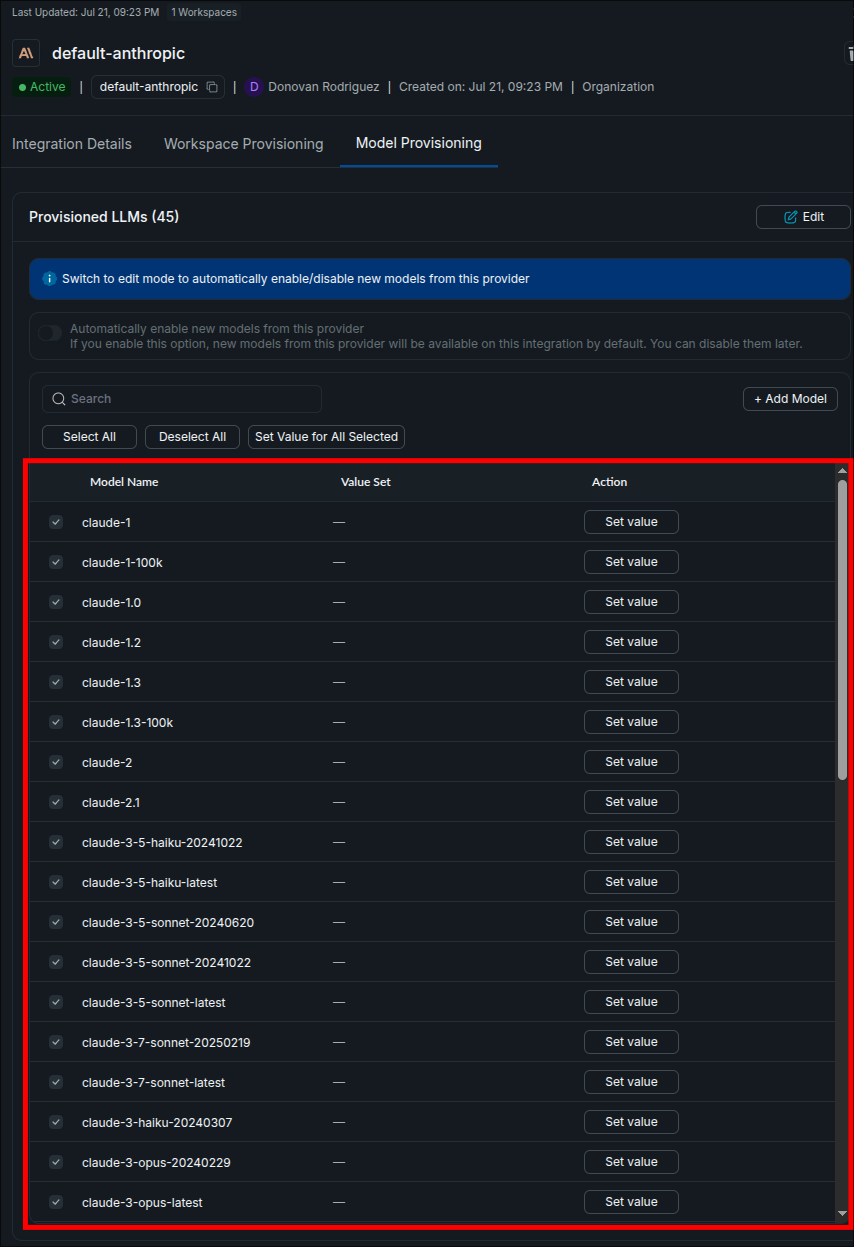The image size is (854, 1247).
Task: Click Set value for claude-3-5-sonnet-20240620
Action: (631, 922)
